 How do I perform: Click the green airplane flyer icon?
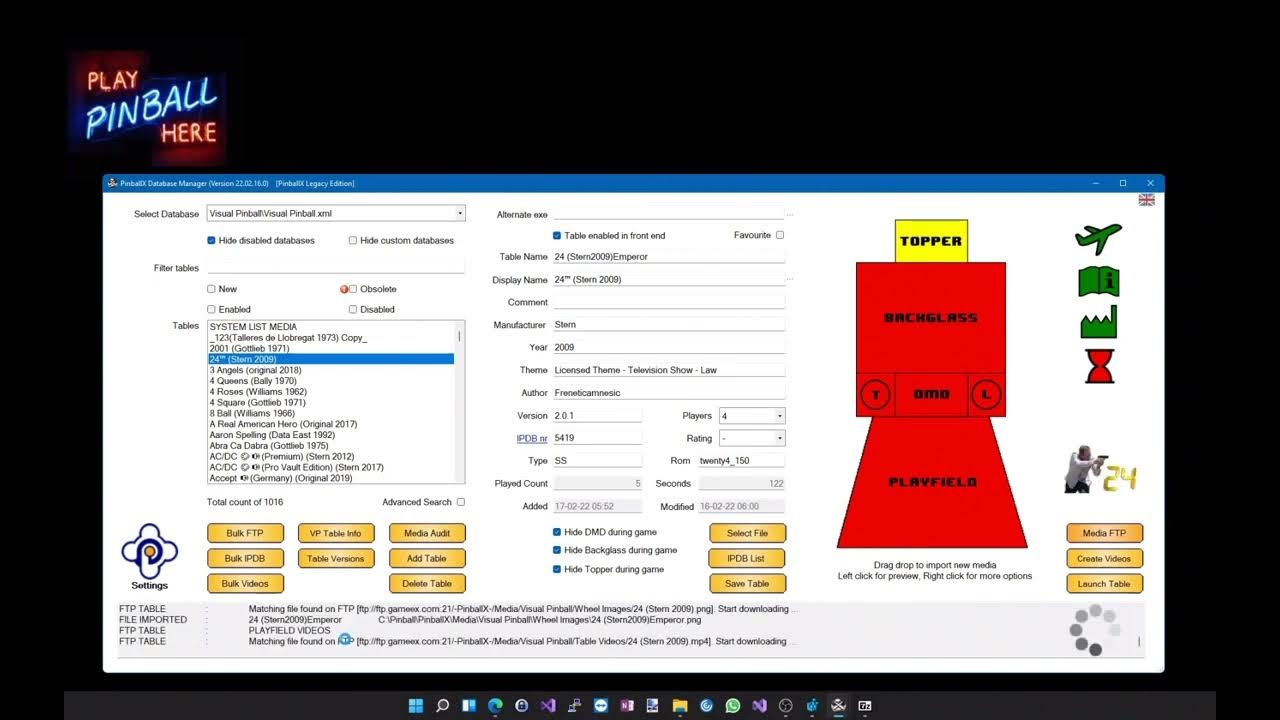1098,239
